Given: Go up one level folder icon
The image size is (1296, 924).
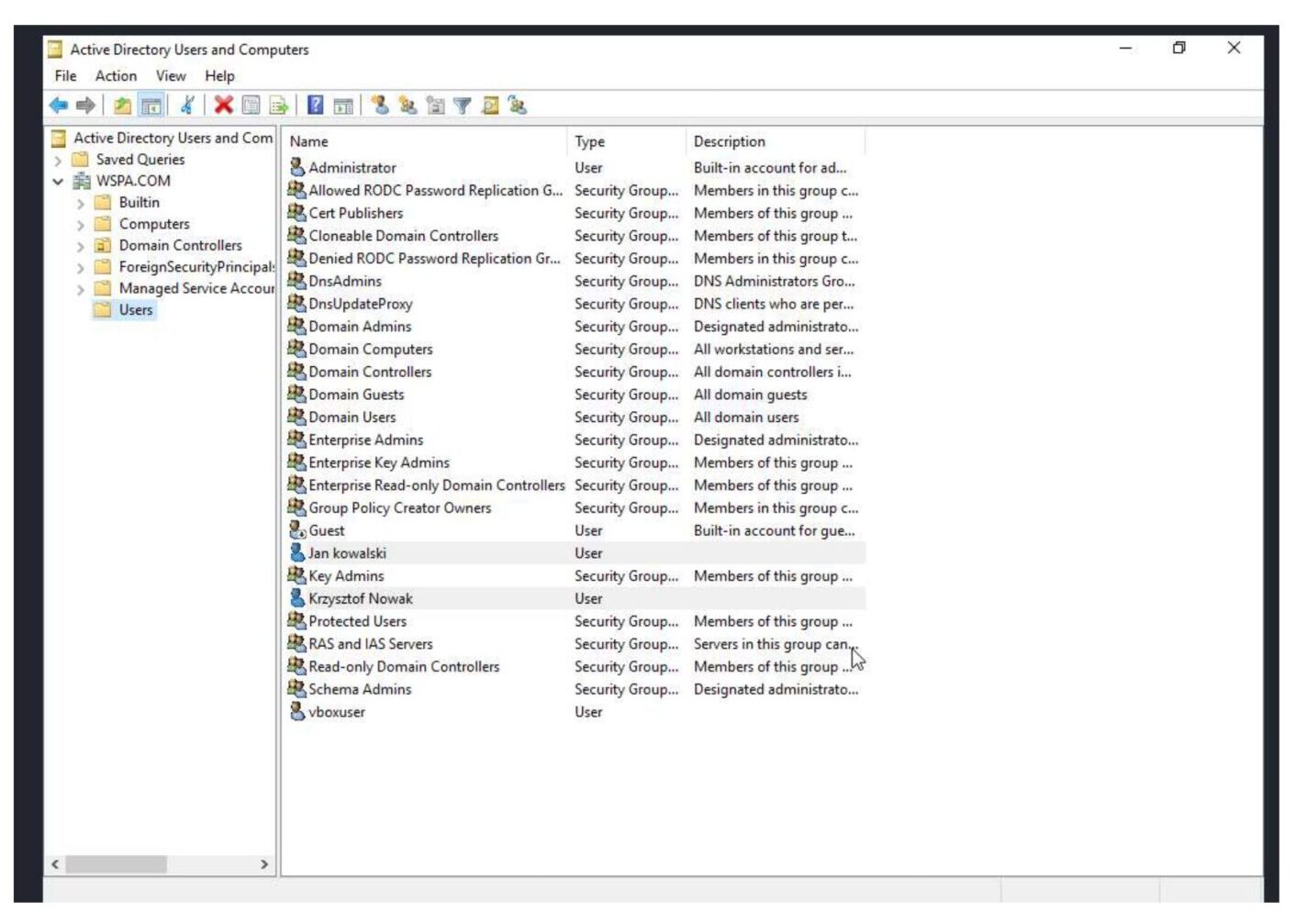Looking at the screenshot, I should tap(122, 106).
